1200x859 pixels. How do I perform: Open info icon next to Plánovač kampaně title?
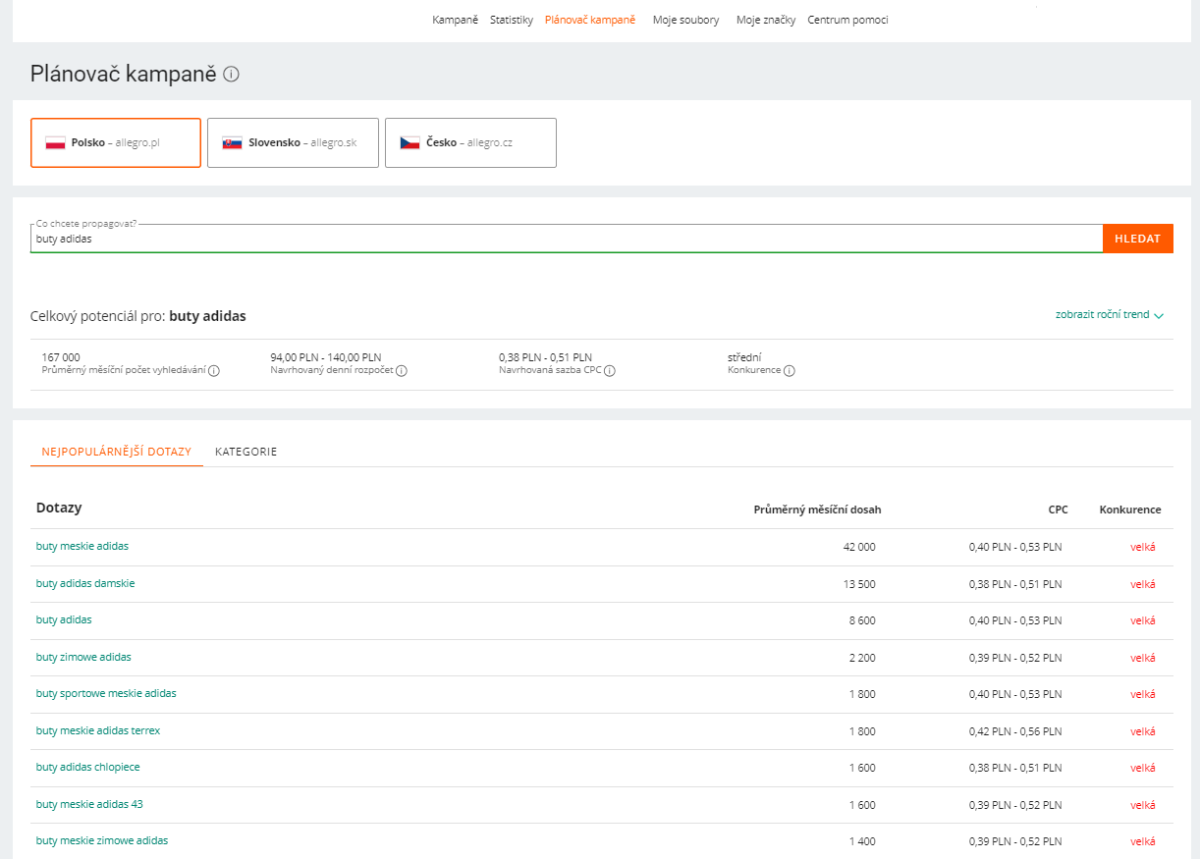click(231, 74)
